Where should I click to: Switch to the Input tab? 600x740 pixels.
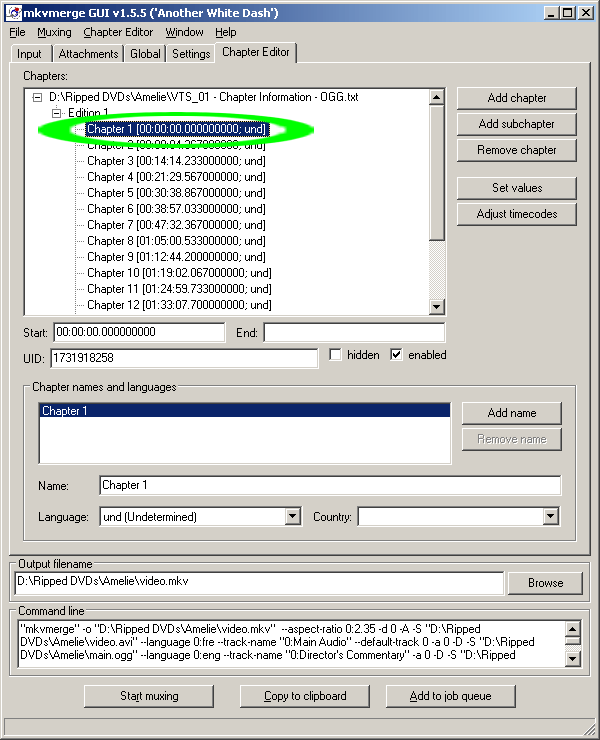click(29, 54)
